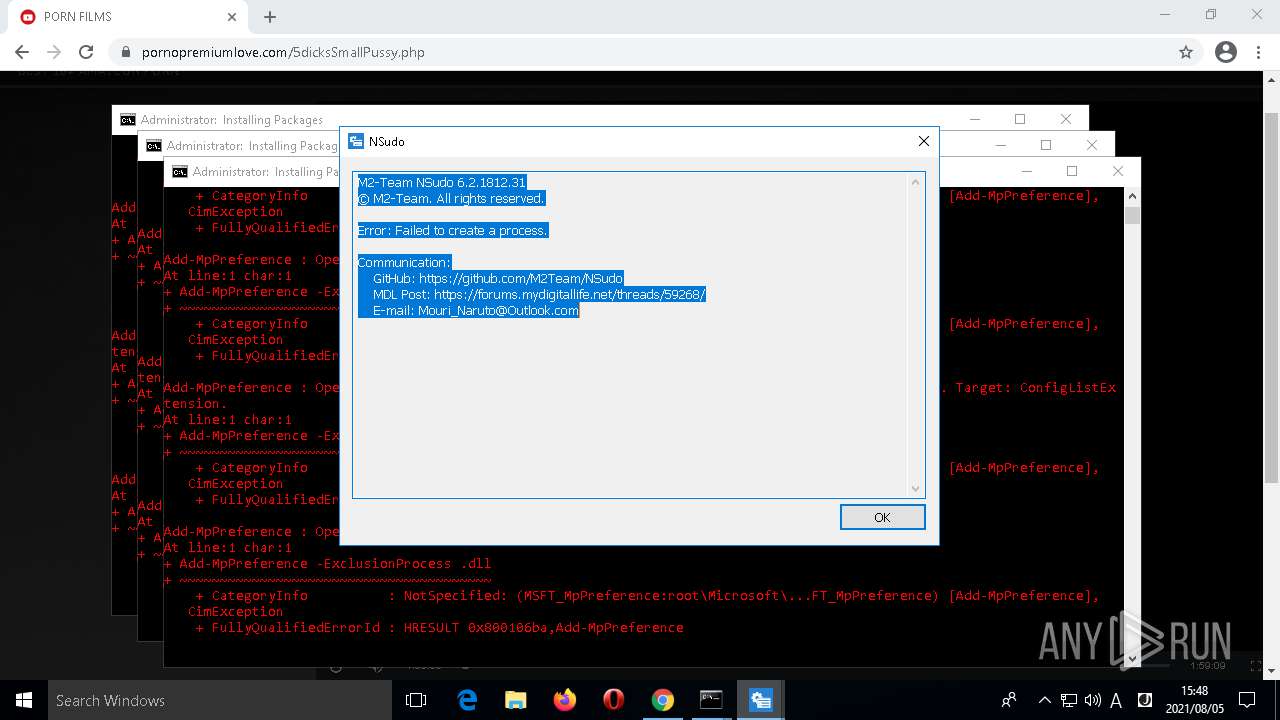This screenshot has width=1280, height=720.
Task: Switch to Chrome via taskbar icon
Action: (x=663, y=700)
